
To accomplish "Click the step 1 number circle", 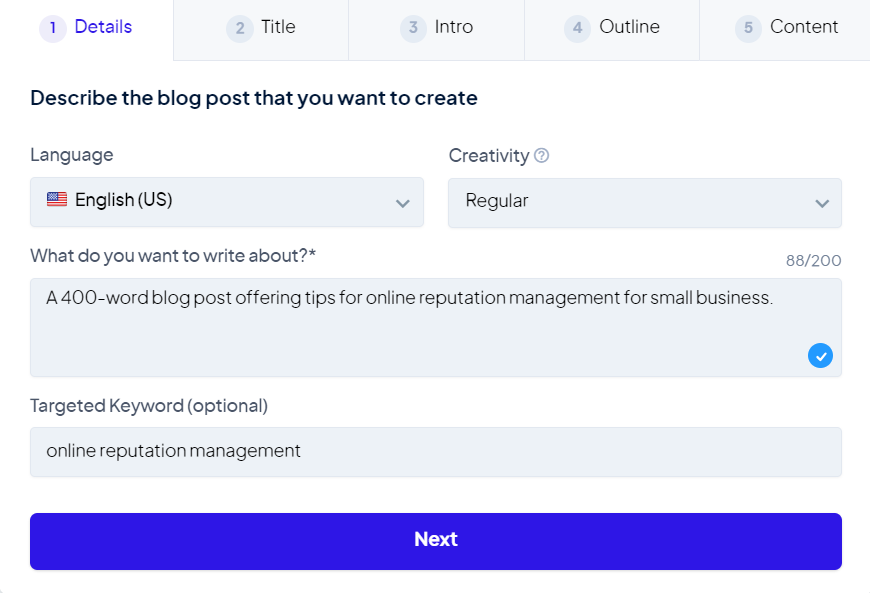I will [x=53, y=28].
